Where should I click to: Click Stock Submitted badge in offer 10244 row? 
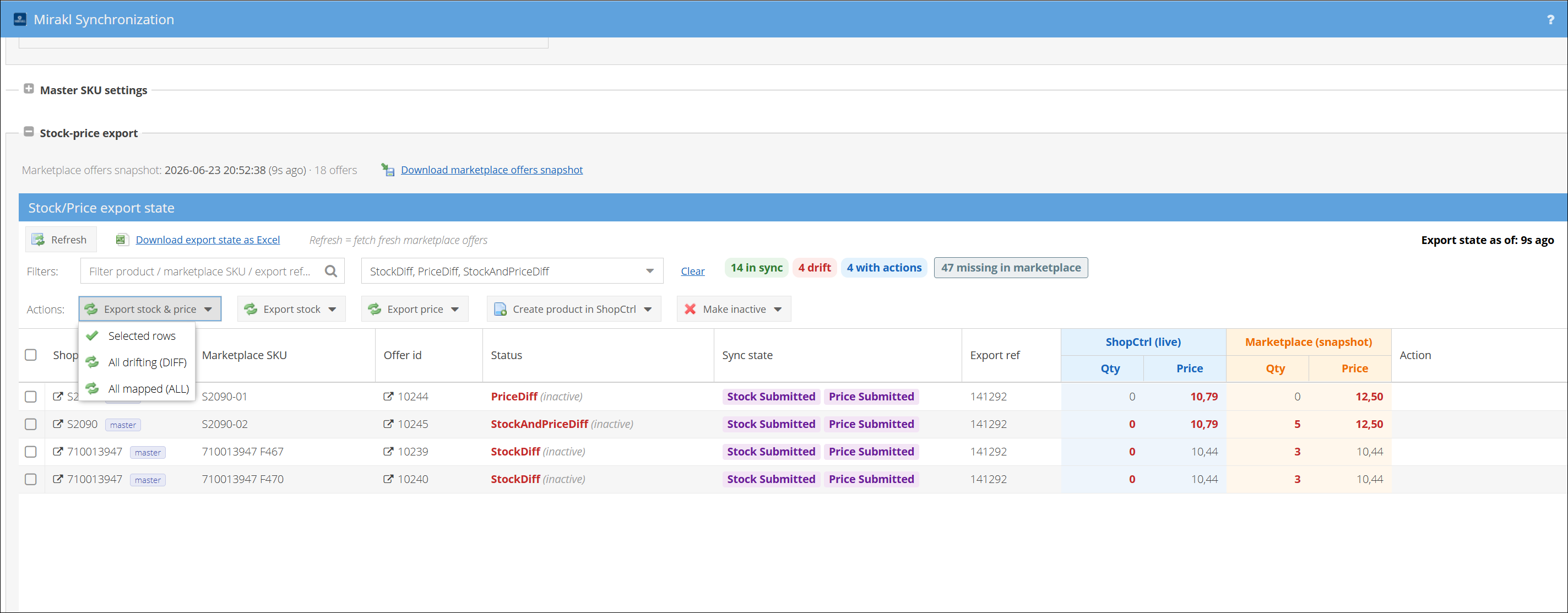click(771, 397)
